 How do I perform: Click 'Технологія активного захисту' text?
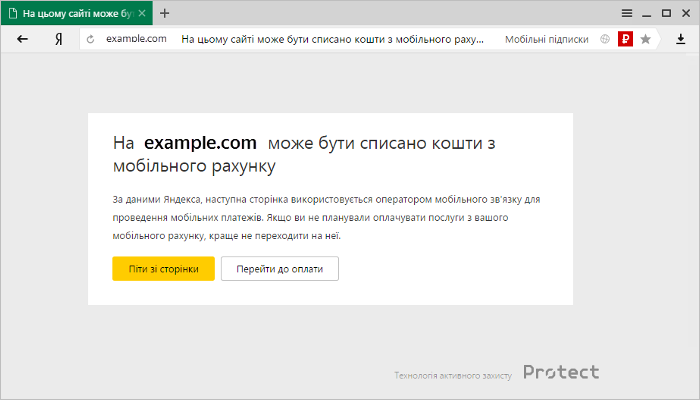[453, 375]
